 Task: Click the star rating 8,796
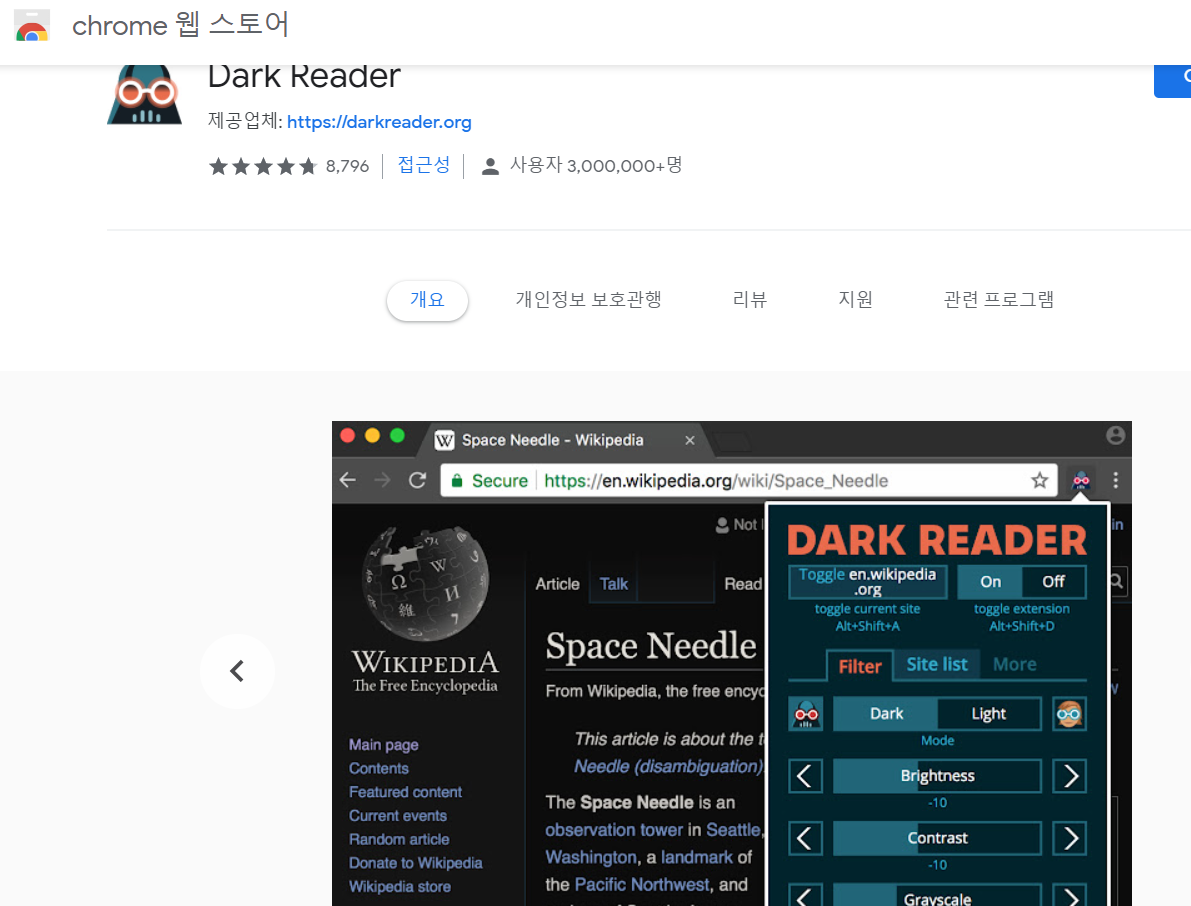coord(289,166)
